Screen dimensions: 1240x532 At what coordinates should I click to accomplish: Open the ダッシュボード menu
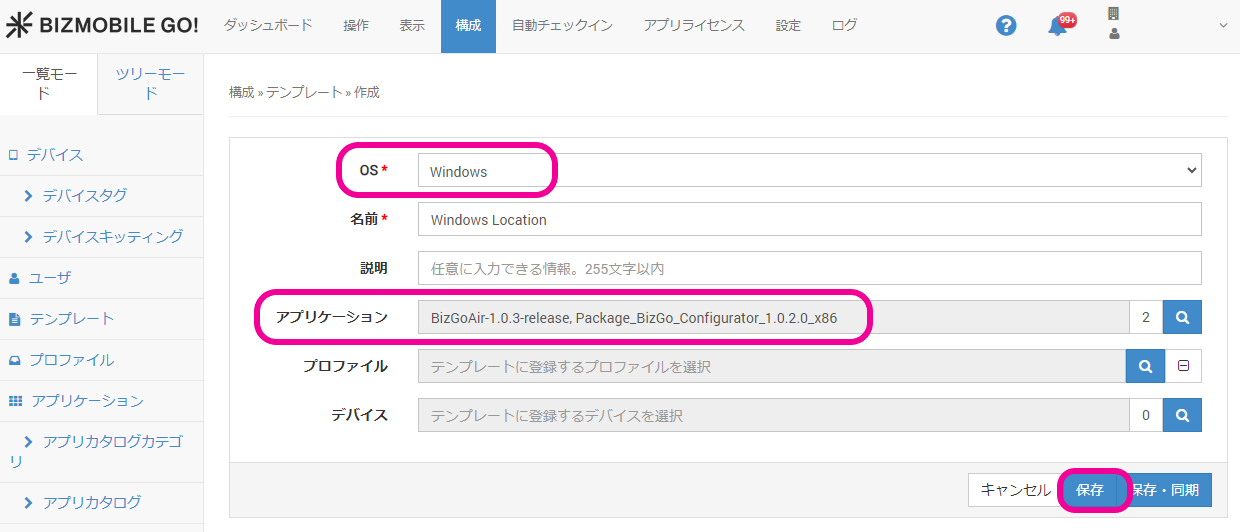(268, 26)
